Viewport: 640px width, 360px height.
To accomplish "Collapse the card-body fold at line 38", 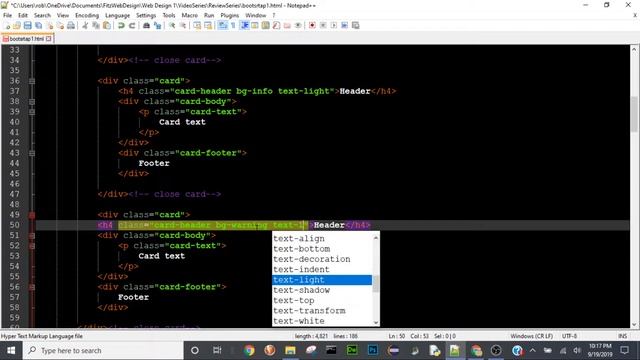I will pyautogui.click(x=32, y=102).
